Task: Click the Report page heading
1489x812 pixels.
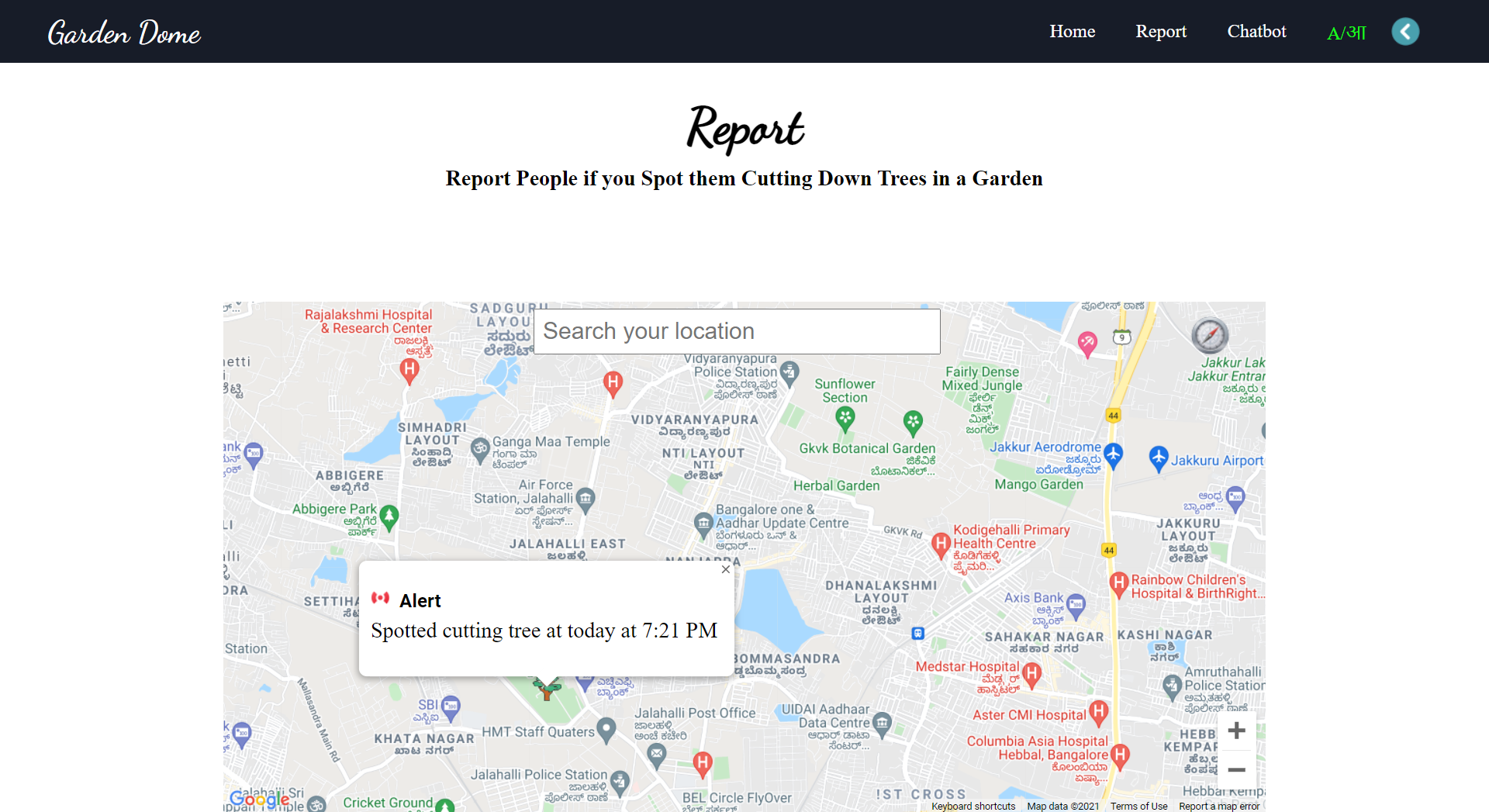Action: [745, 129]
